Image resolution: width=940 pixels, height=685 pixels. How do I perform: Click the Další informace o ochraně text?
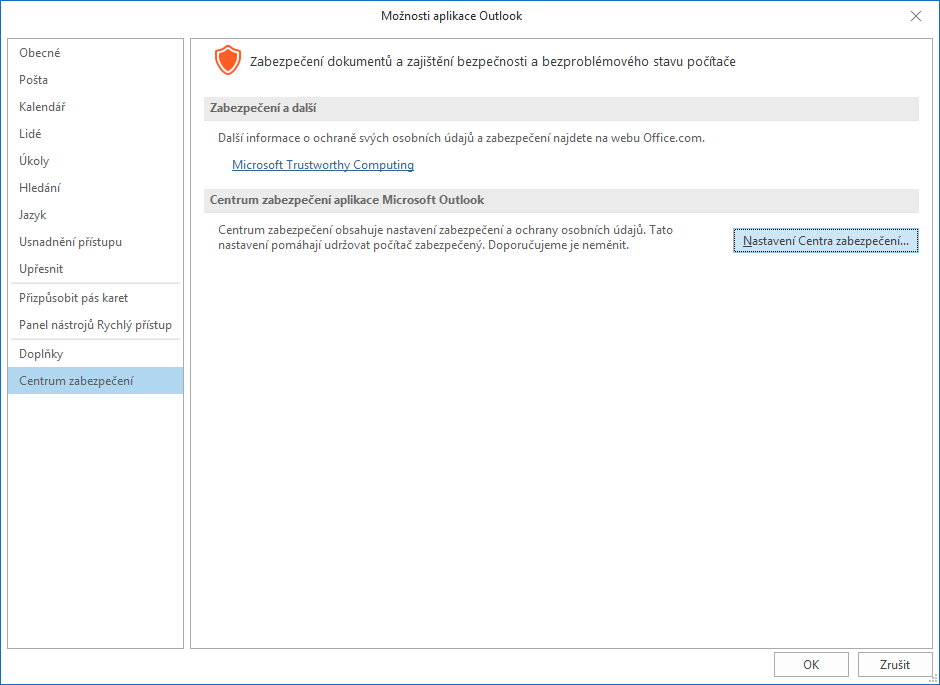point(461,138)
